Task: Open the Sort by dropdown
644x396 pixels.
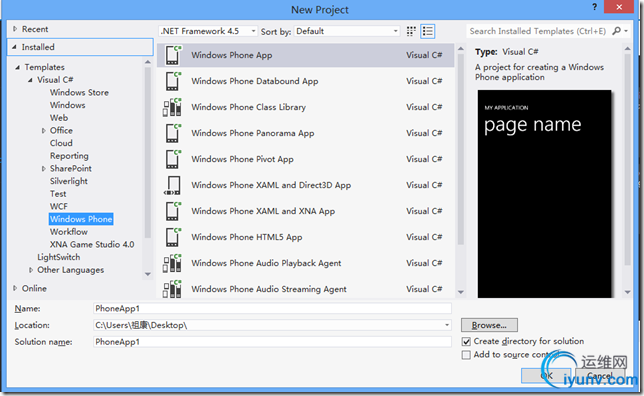Action: (347, 31)
